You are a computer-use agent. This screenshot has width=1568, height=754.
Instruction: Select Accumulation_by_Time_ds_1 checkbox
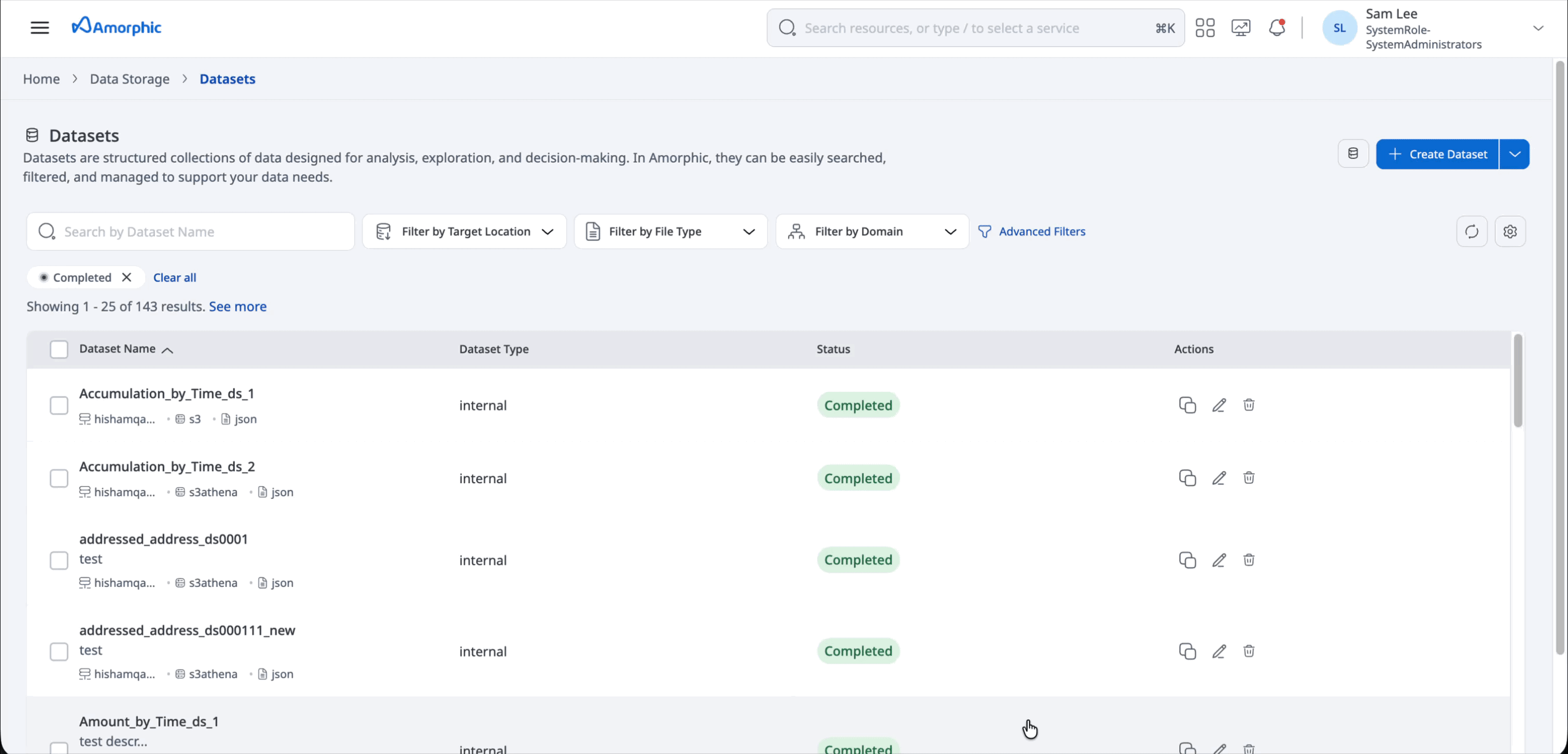(59, 406)
